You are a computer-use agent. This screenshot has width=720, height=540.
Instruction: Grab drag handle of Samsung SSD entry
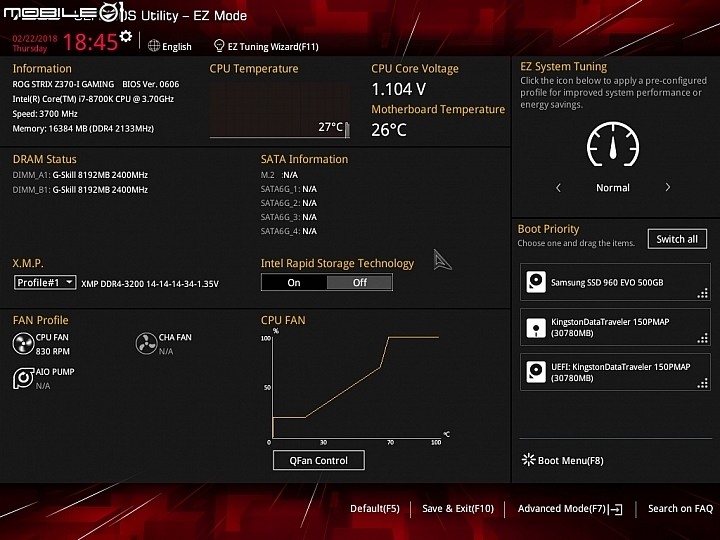(703, 293)
